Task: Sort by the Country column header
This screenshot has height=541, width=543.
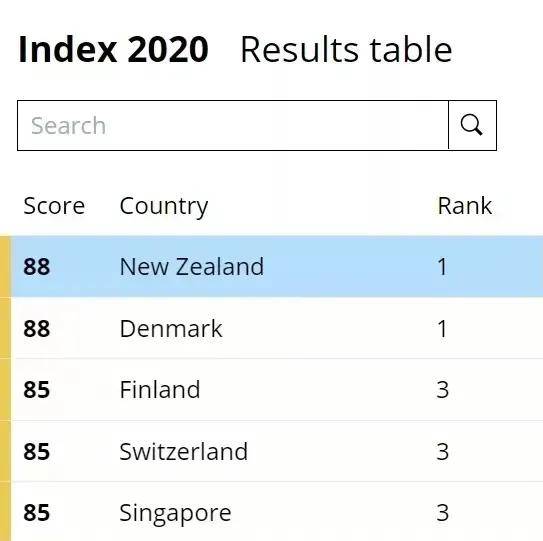Action: pyautogui.click(x=163, y=206)
